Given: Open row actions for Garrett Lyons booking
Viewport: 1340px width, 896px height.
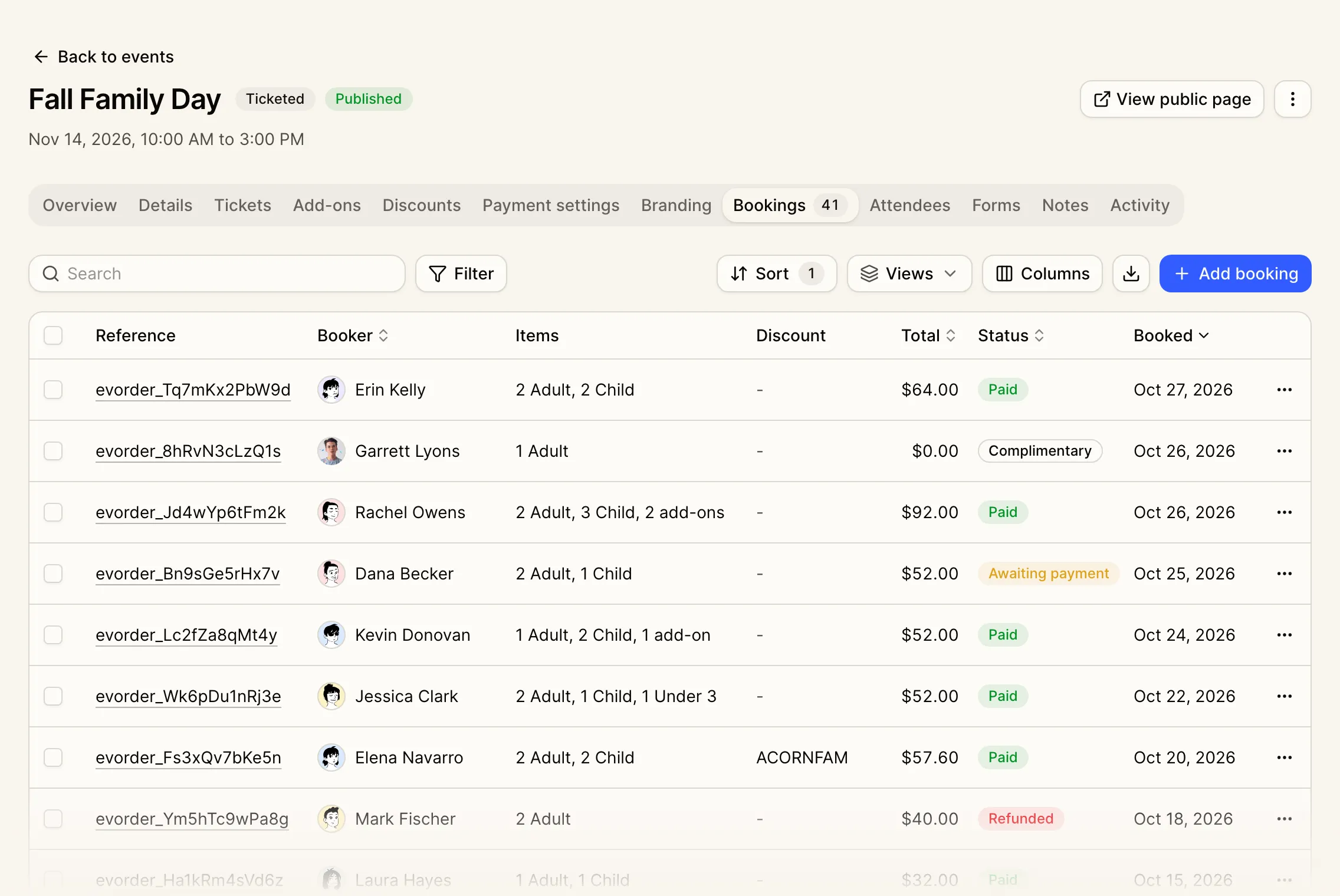Looking at the screenshot, I should click(x=1284, y=451).
